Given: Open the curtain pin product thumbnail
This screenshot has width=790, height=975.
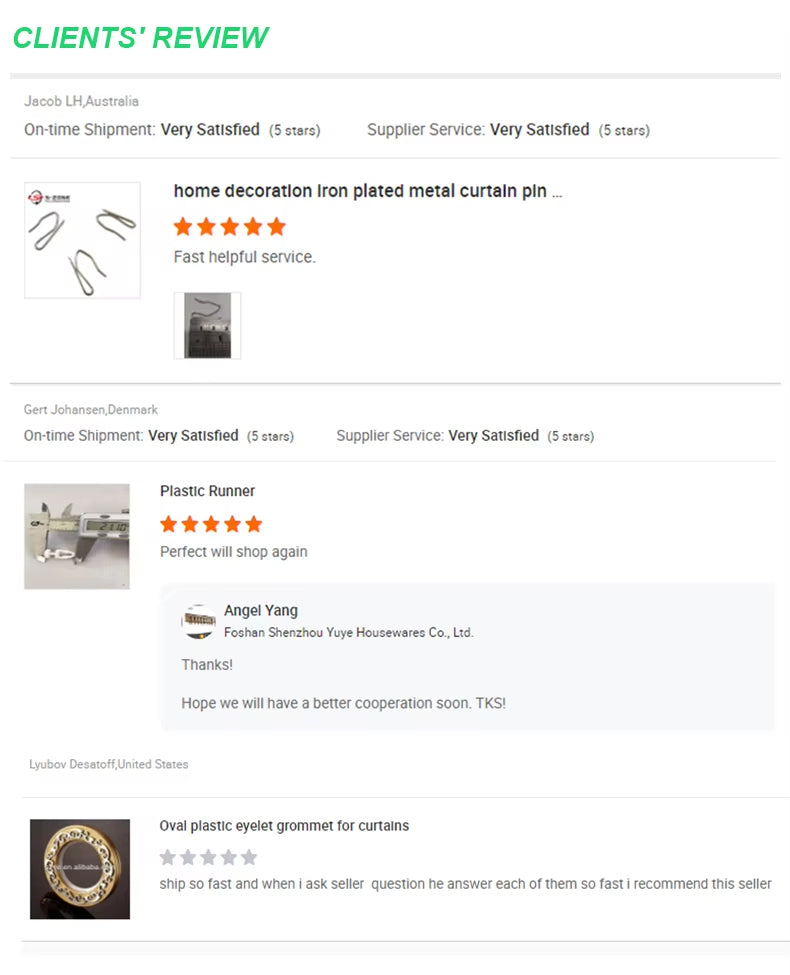Looking at the screenshot, I should click(x=82, y=240).
